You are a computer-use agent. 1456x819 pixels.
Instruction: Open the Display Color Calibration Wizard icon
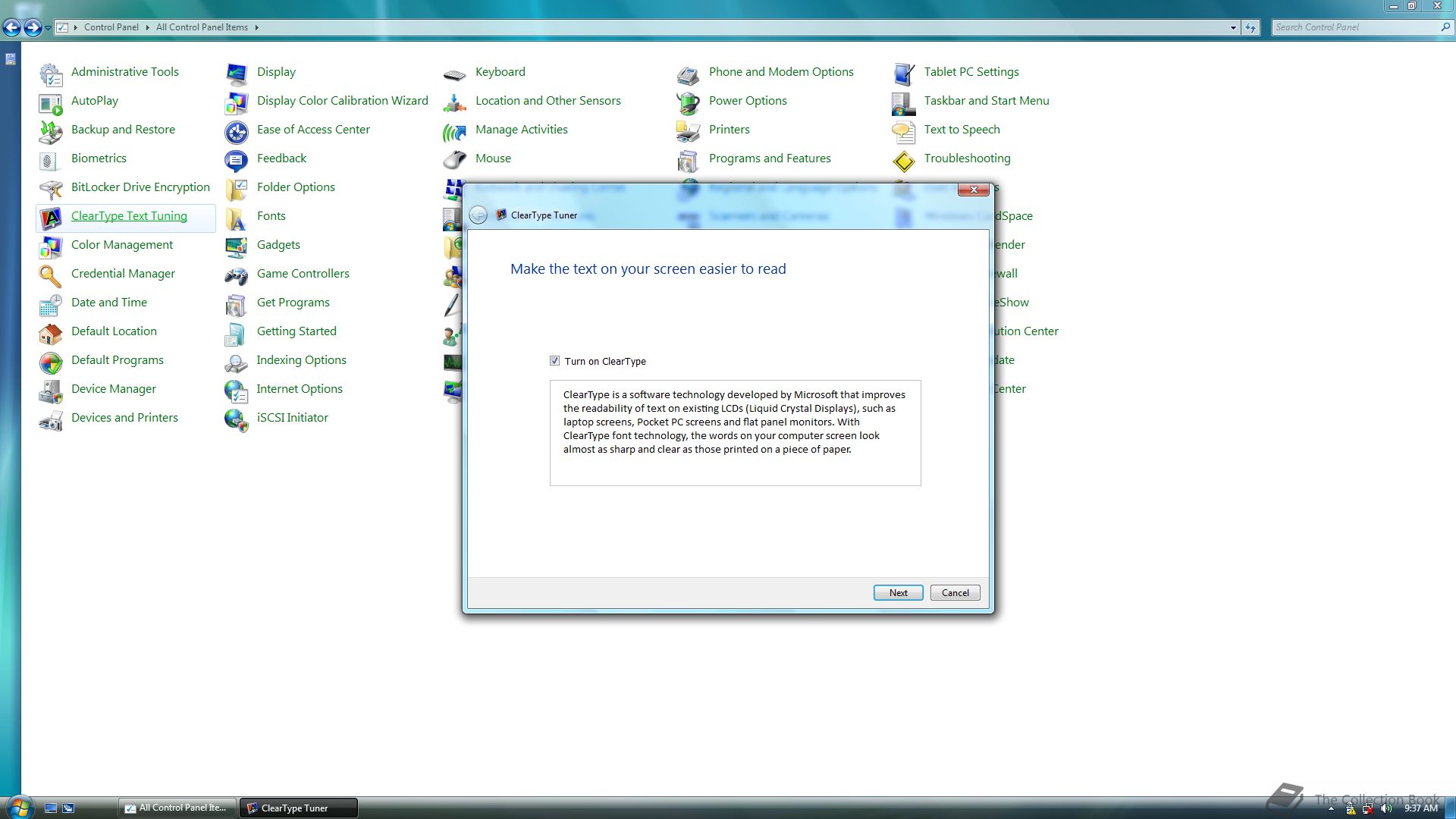[x=237, y=103]
